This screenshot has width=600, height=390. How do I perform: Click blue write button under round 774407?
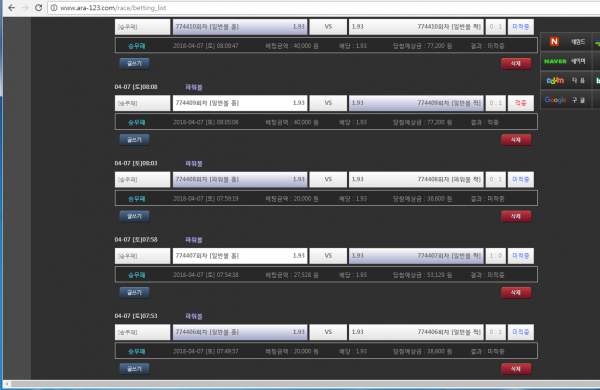(134, 292)
